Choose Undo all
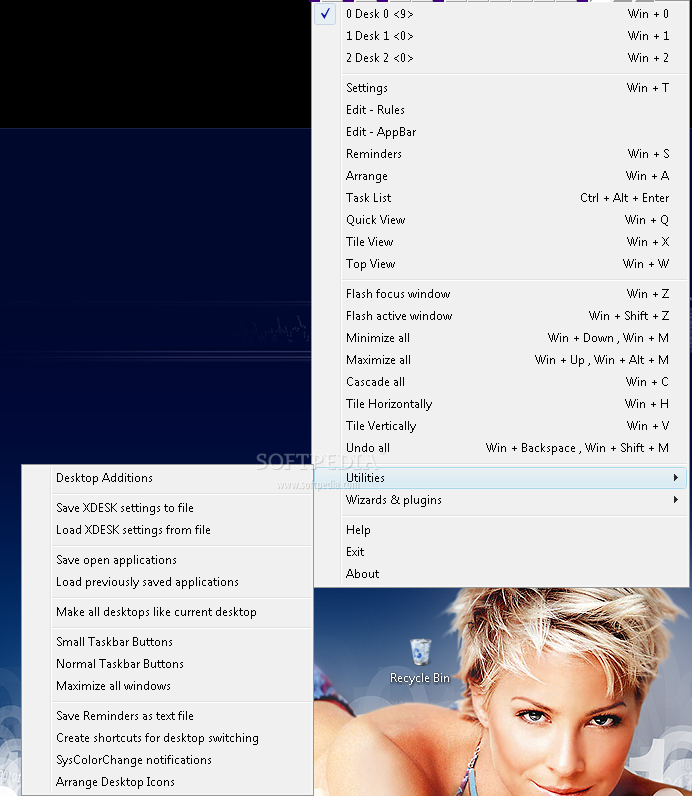This screenshot has width=692, height=796. click(500, 448)
